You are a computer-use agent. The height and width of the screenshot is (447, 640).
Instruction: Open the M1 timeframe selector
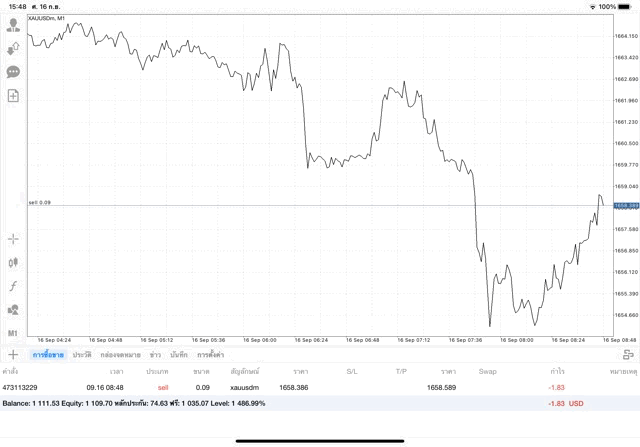13,333
